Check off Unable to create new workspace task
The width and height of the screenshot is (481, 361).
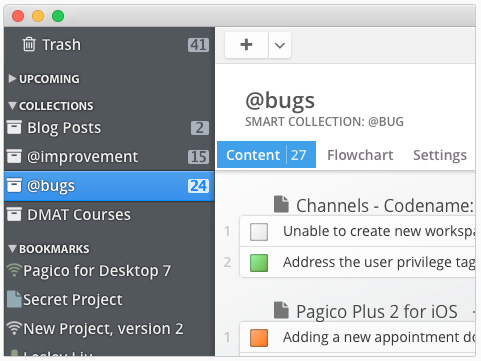point(259,232)
